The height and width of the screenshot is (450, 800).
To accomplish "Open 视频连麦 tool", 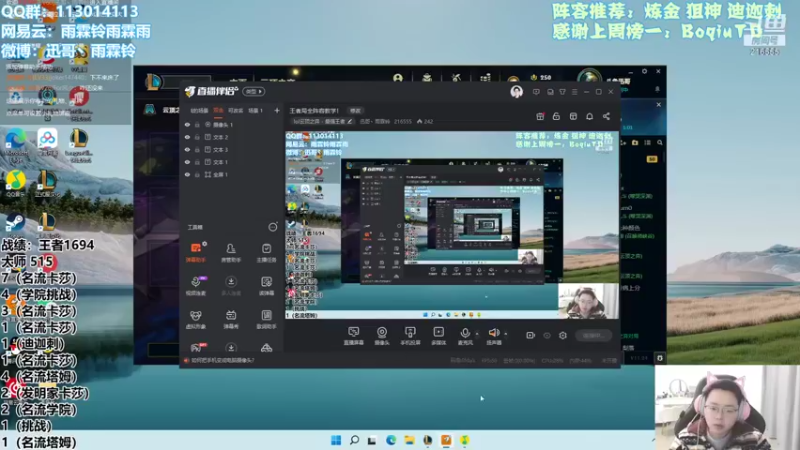I will 196,286.
